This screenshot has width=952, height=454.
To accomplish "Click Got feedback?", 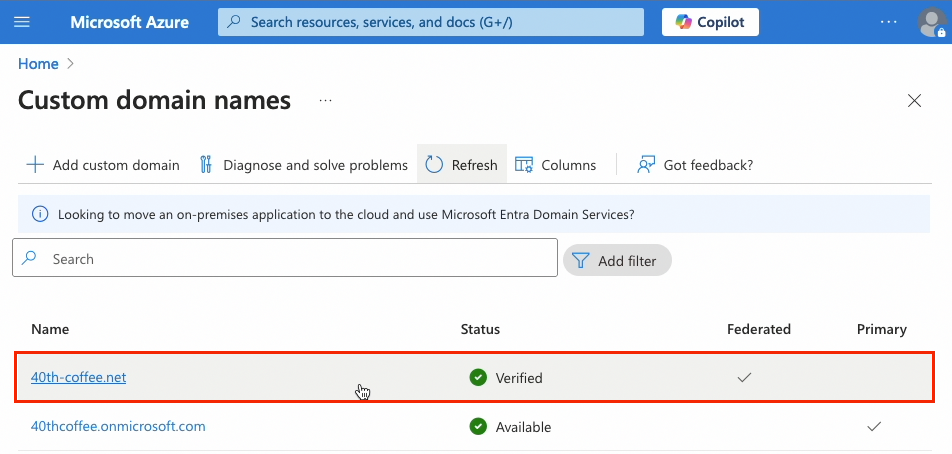I will [695, 165].
